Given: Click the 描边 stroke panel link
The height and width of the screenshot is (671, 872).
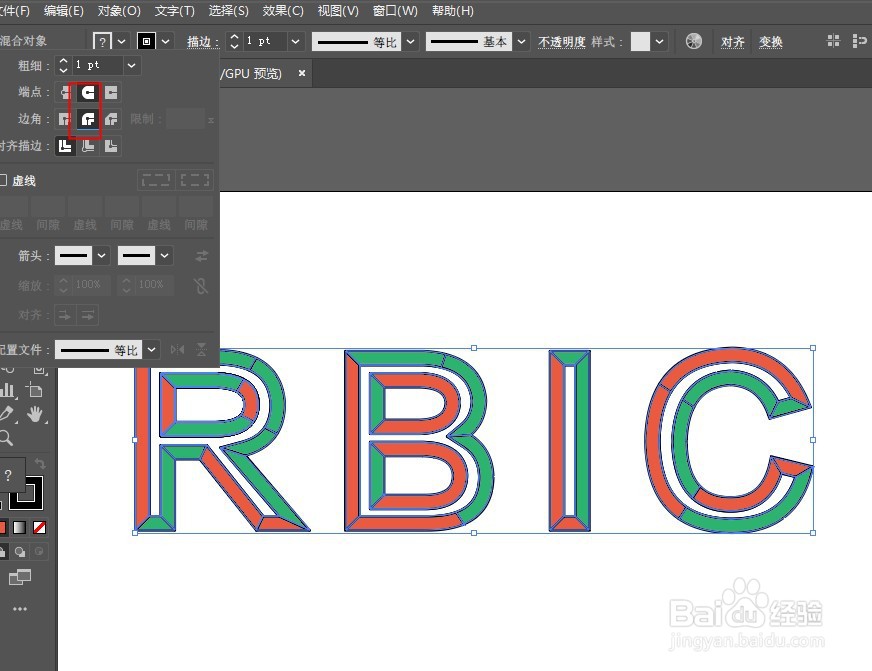Looking at the screenshot, I should 199,42.
